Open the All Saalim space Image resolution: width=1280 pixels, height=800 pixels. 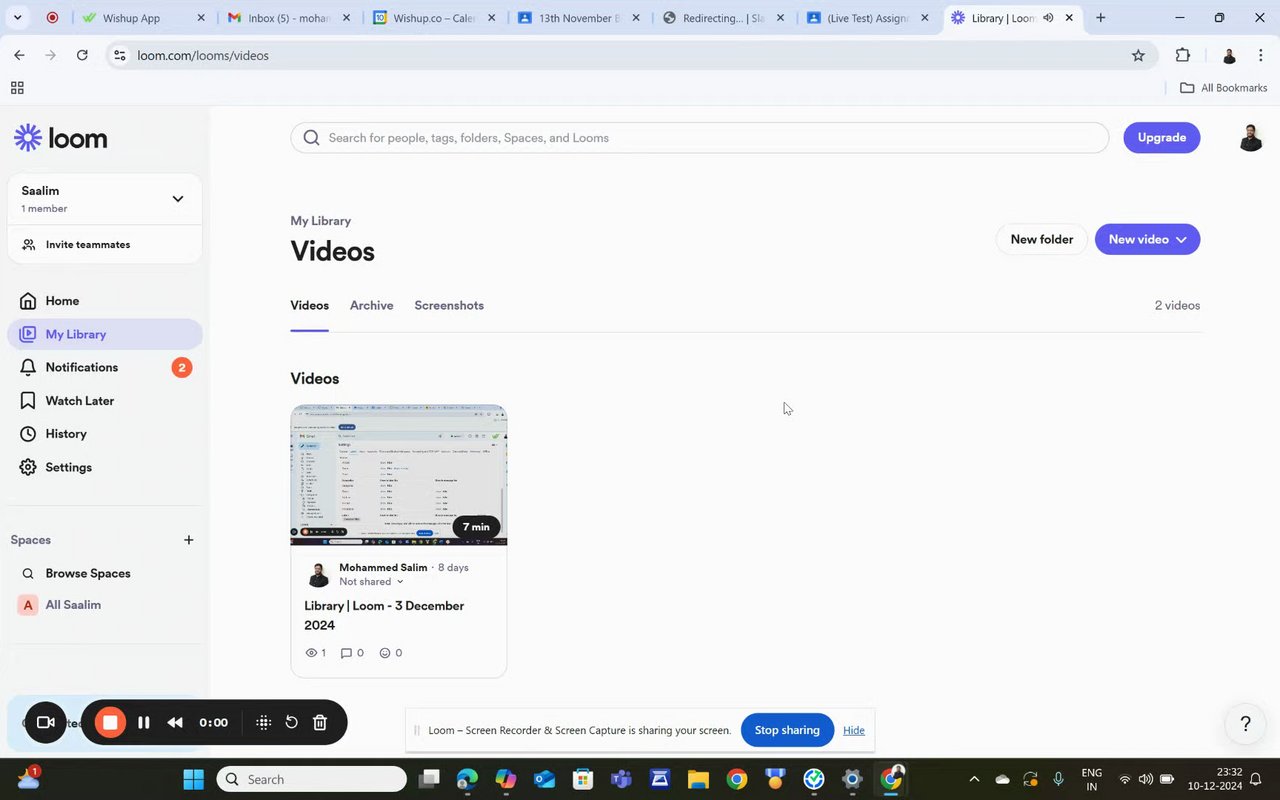(73, 605)
